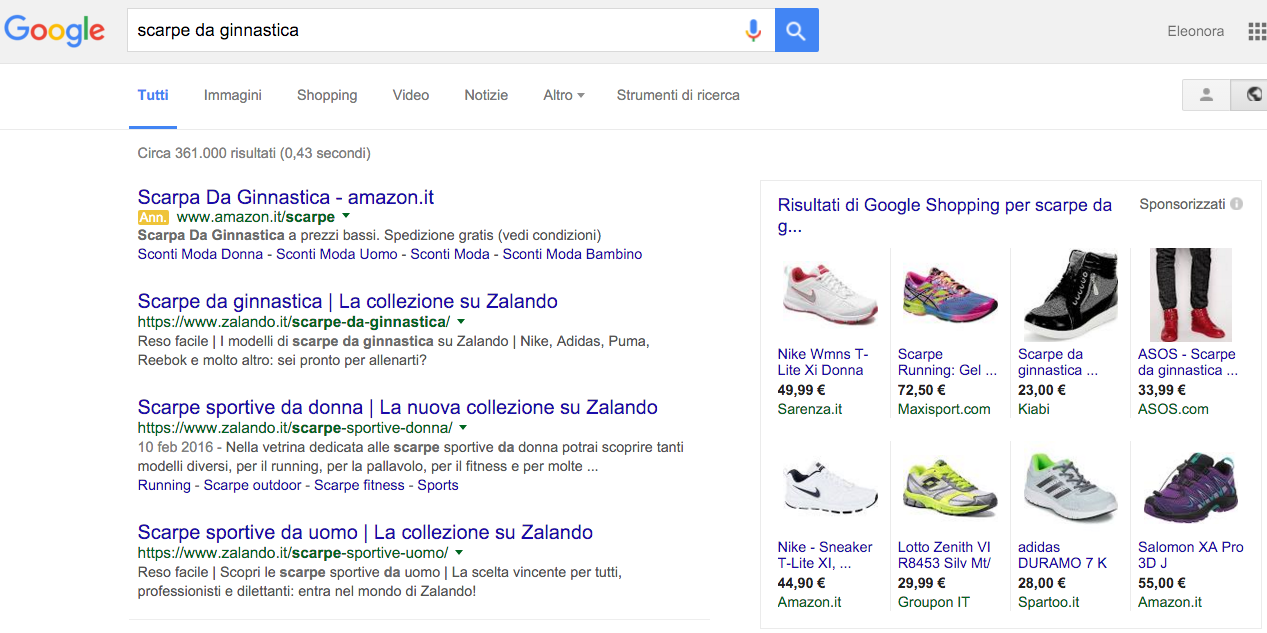Open Nike - Sneaker T-Lite XI product link
The width and height of the screenshot is (1267, 633).
[825, 555]
